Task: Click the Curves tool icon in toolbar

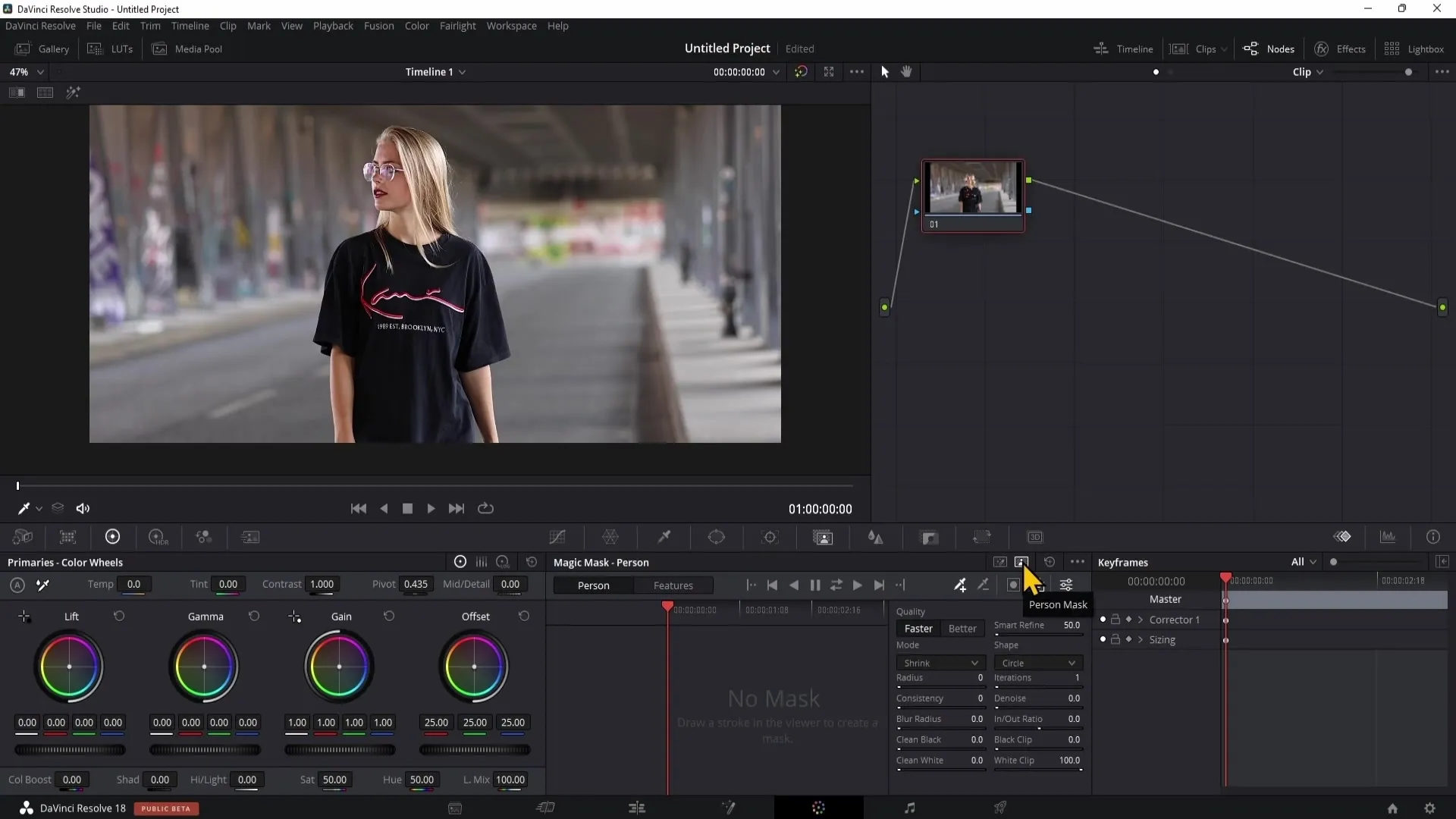Action: [557, 537]
